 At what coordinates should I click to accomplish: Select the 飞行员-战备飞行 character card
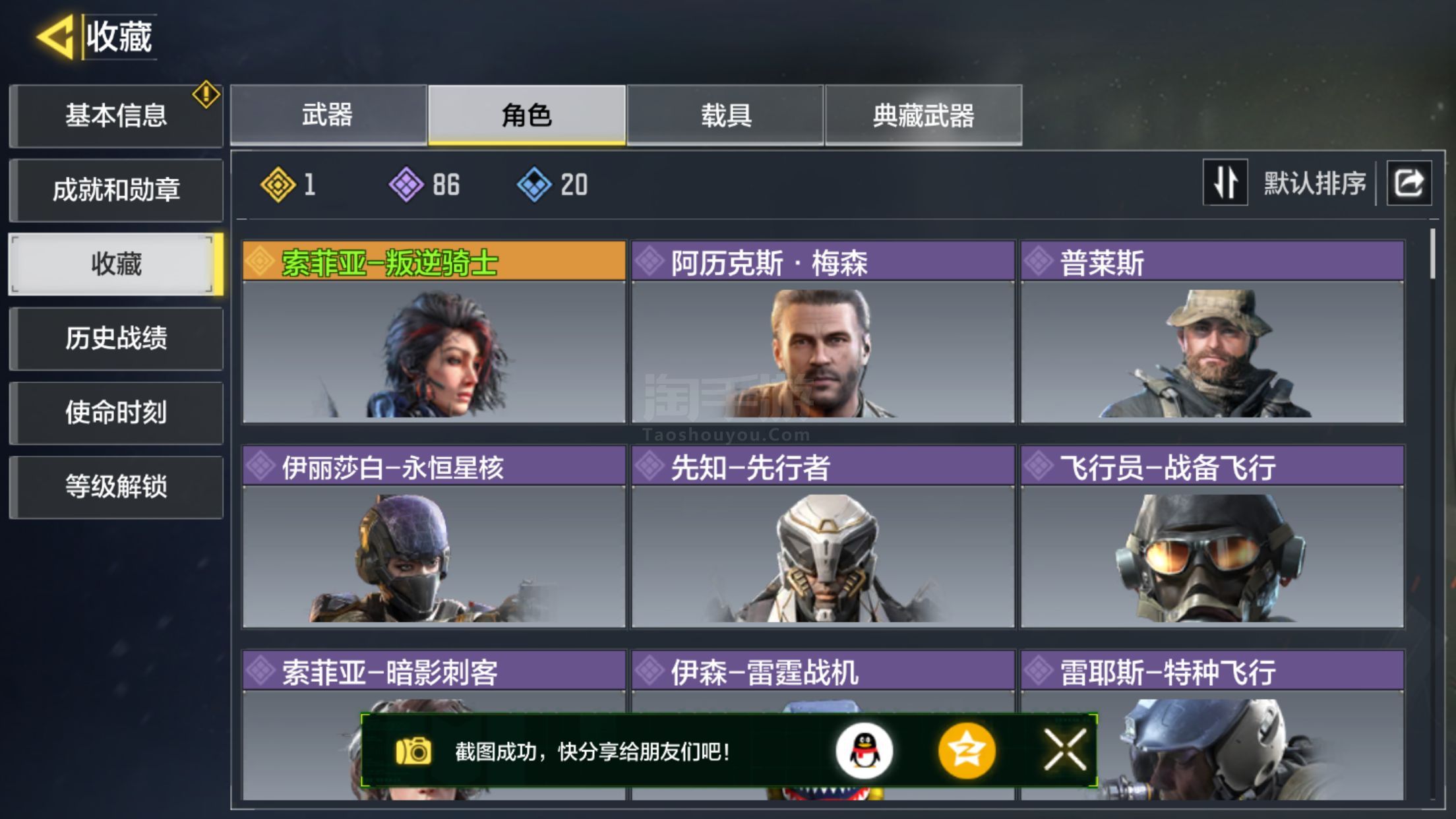point(1212,537)
